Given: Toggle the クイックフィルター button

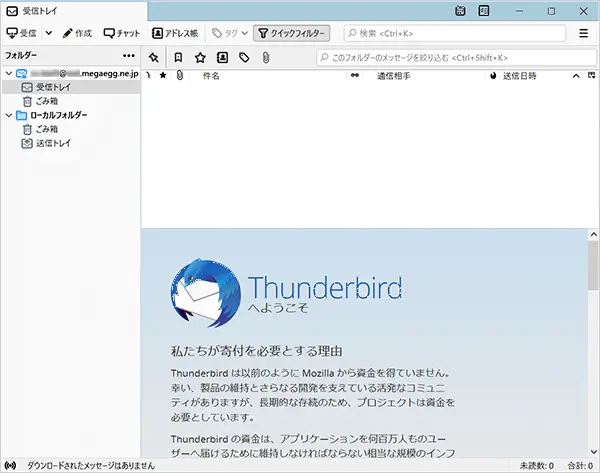Looking at the screenshot, I should 292,33.
